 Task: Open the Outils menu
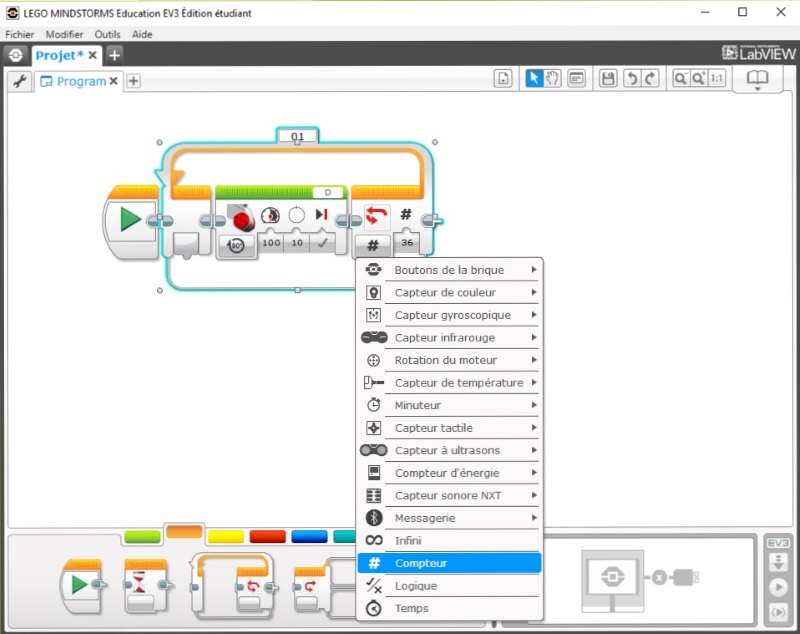pos(107,34)
